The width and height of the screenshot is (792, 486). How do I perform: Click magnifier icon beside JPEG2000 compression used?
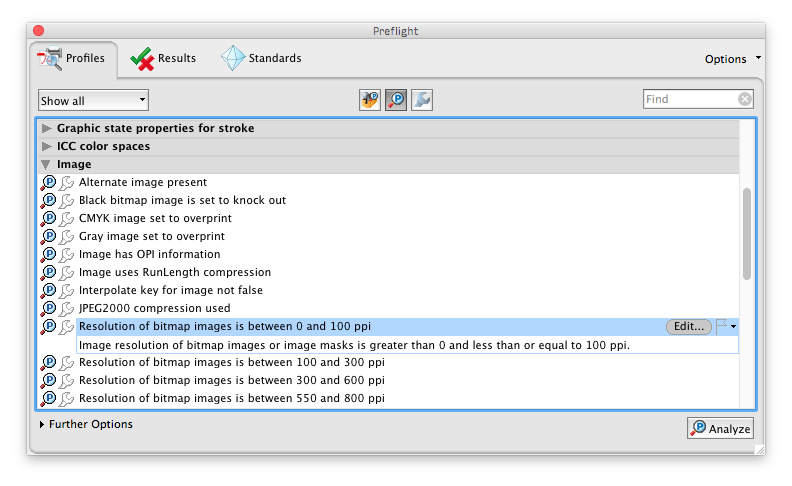point(48,308)
